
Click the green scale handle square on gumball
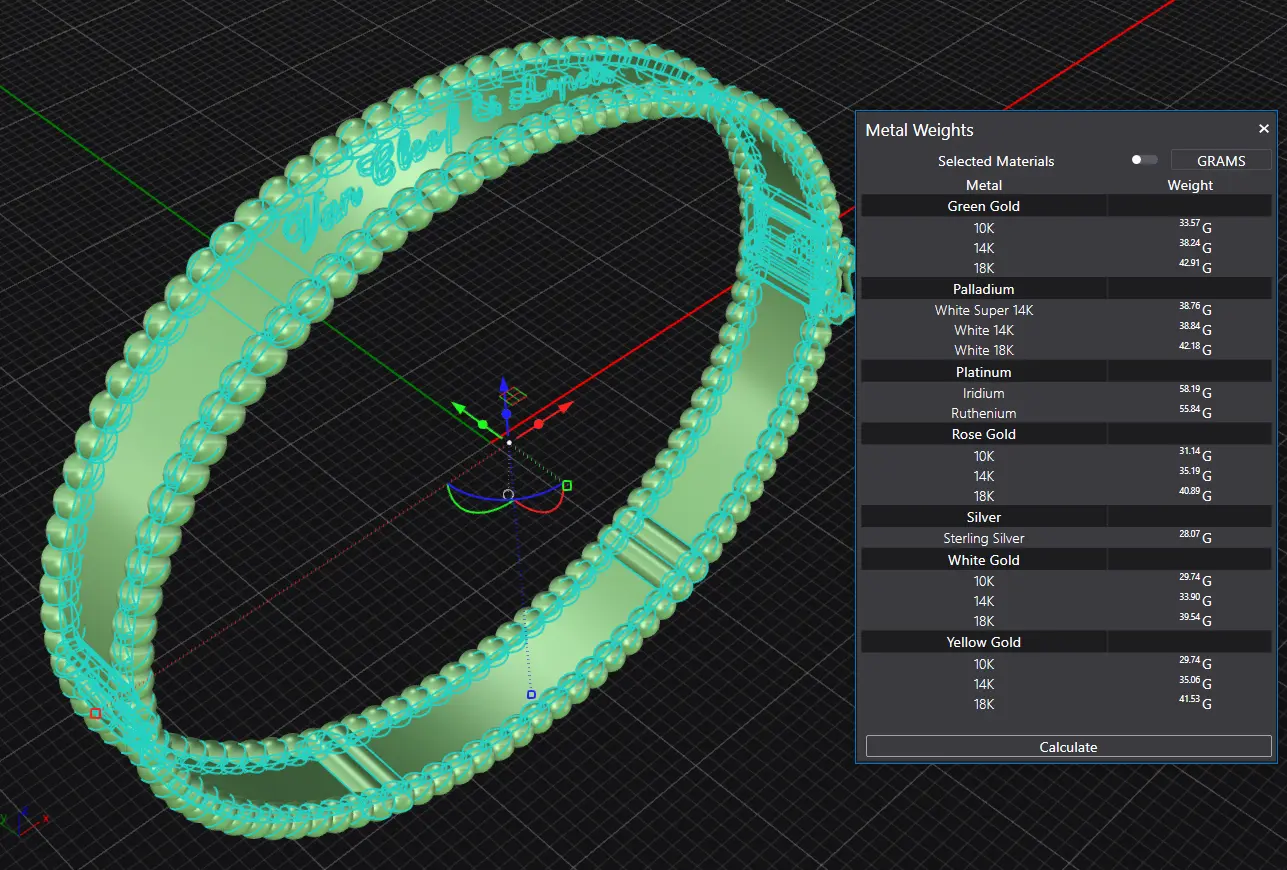(567, 485)
